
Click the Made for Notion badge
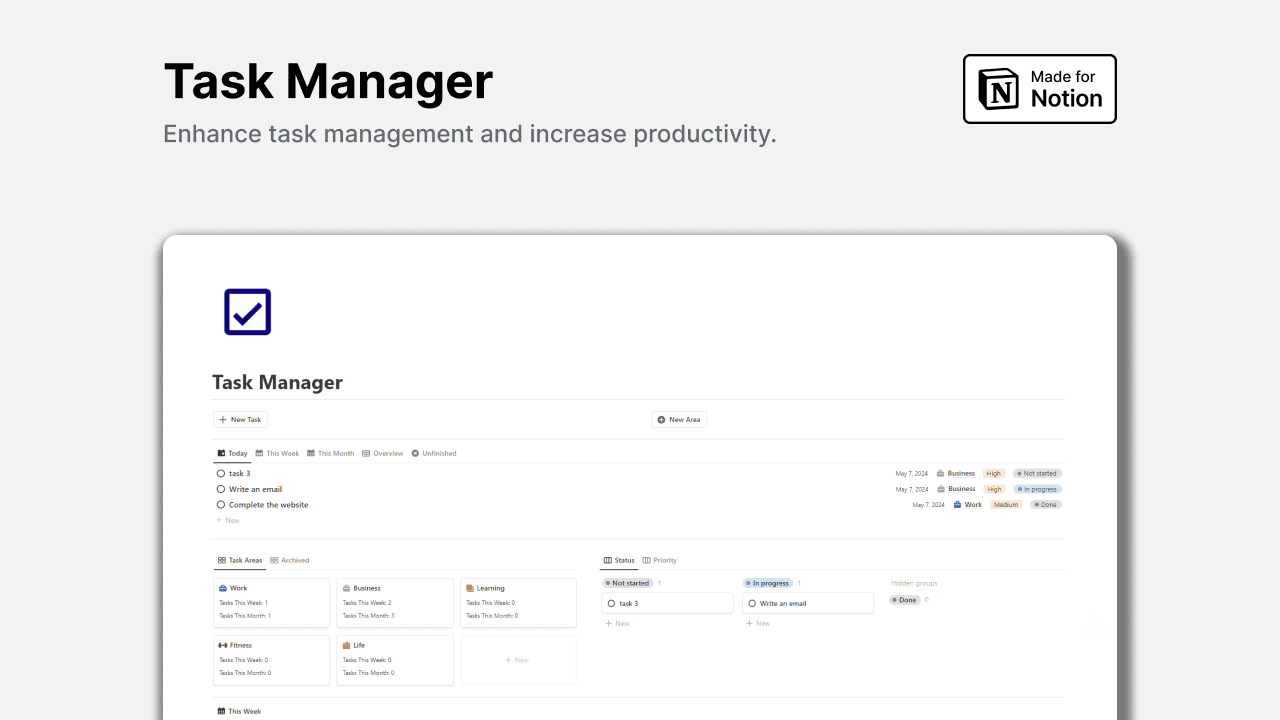(x=1039, y=88)
